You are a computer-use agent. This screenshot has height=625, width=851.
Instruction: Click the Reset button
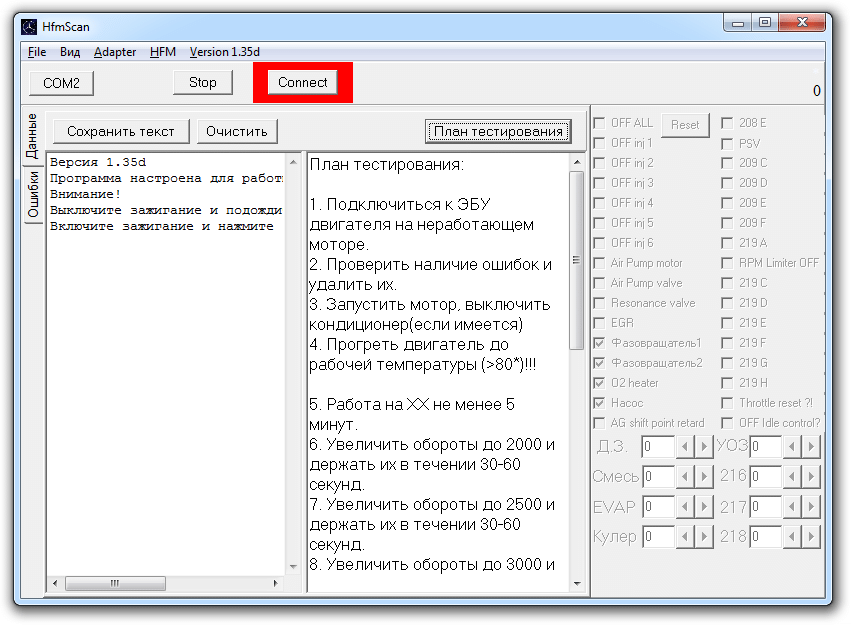click(x=685, y=125)
